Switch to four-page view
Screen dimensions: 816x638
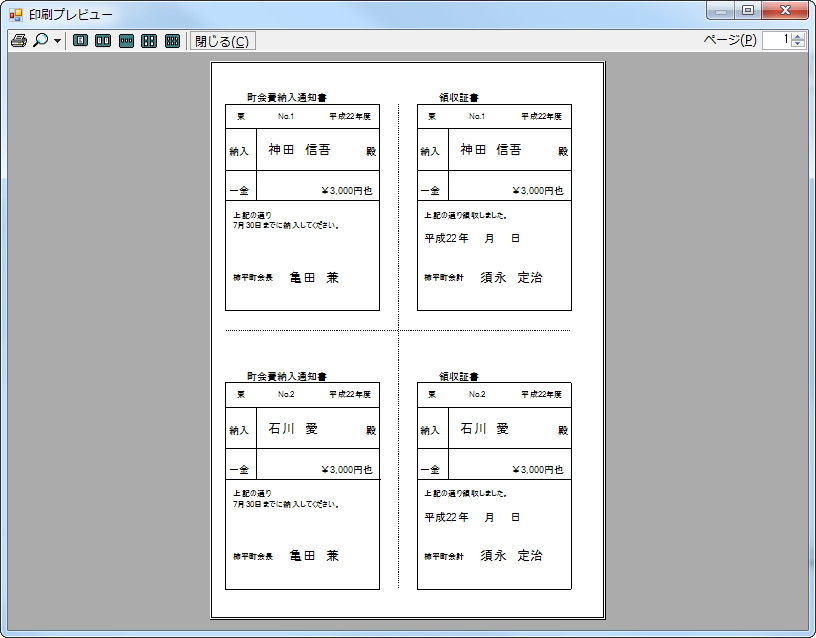click(150, 41)
